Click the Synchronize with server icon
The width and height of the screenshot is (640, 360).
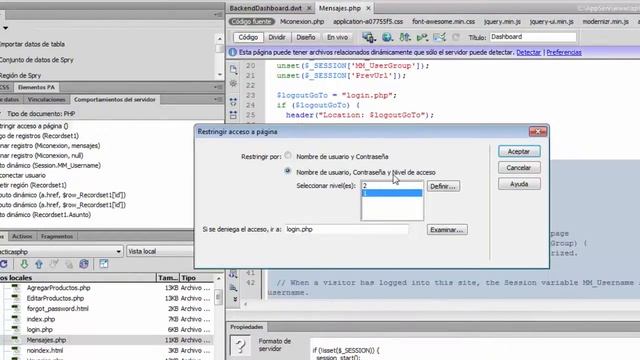84,264
